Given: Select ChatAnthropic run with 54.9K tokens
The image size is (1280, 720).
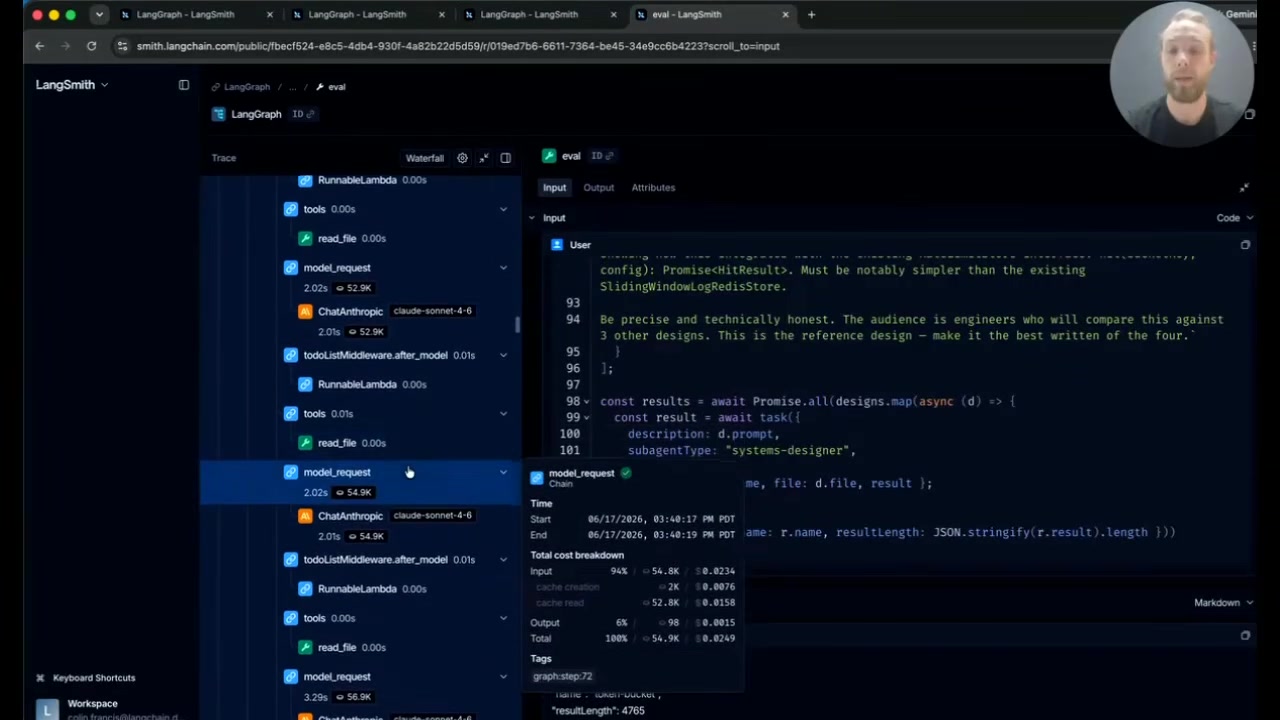Looking at the screenshot, I should click(360, 526).
